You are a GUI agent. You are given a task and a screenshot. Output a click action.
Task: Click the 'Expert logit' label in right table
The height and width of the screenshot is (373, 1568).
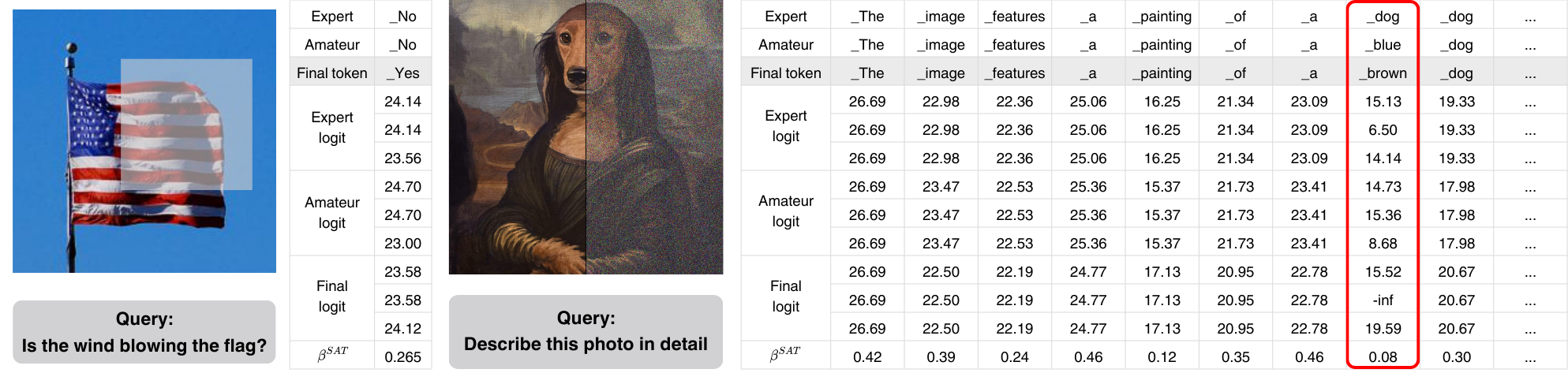click(785, 126)
